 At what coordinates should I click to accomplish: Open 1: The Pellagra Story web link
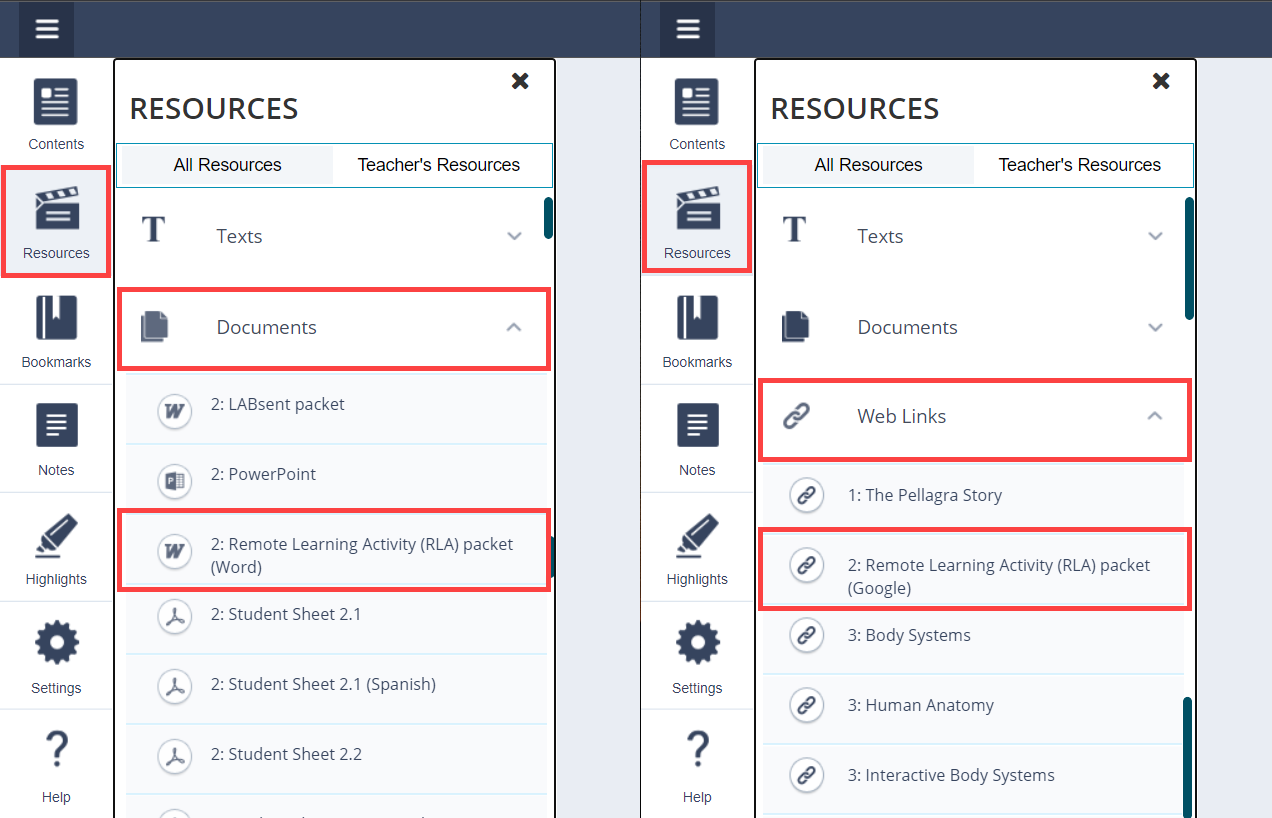tap(924, 495)
